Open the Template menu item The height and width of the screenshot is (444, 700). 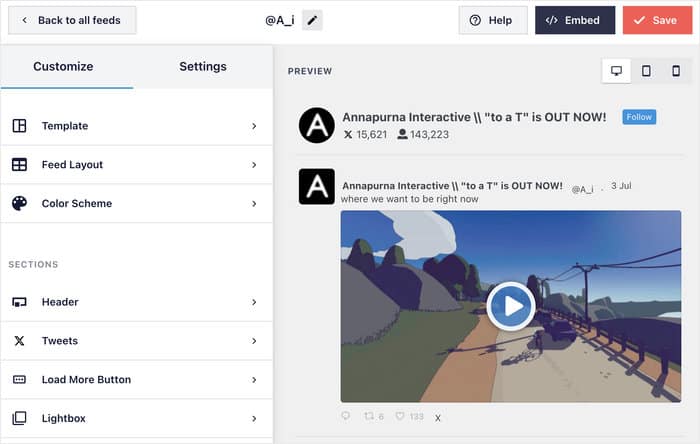pyautogui.click(x=136, y=126)
